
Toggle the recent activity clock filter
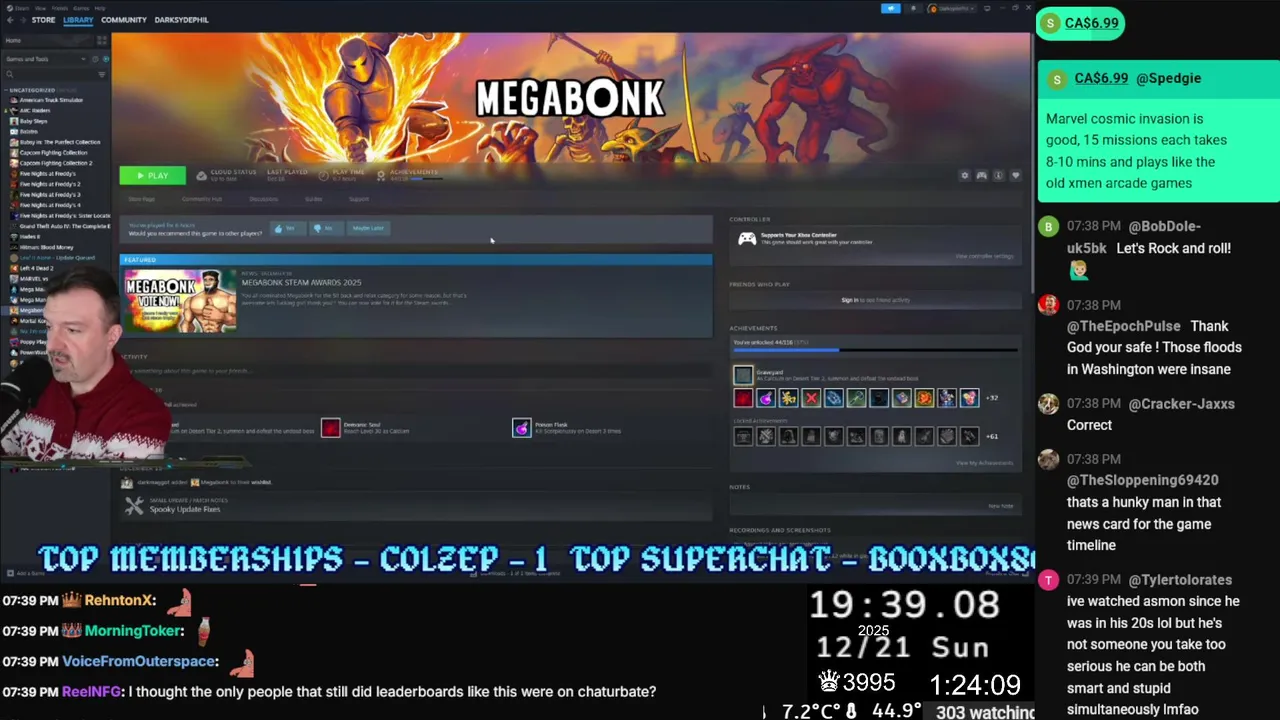95,59
